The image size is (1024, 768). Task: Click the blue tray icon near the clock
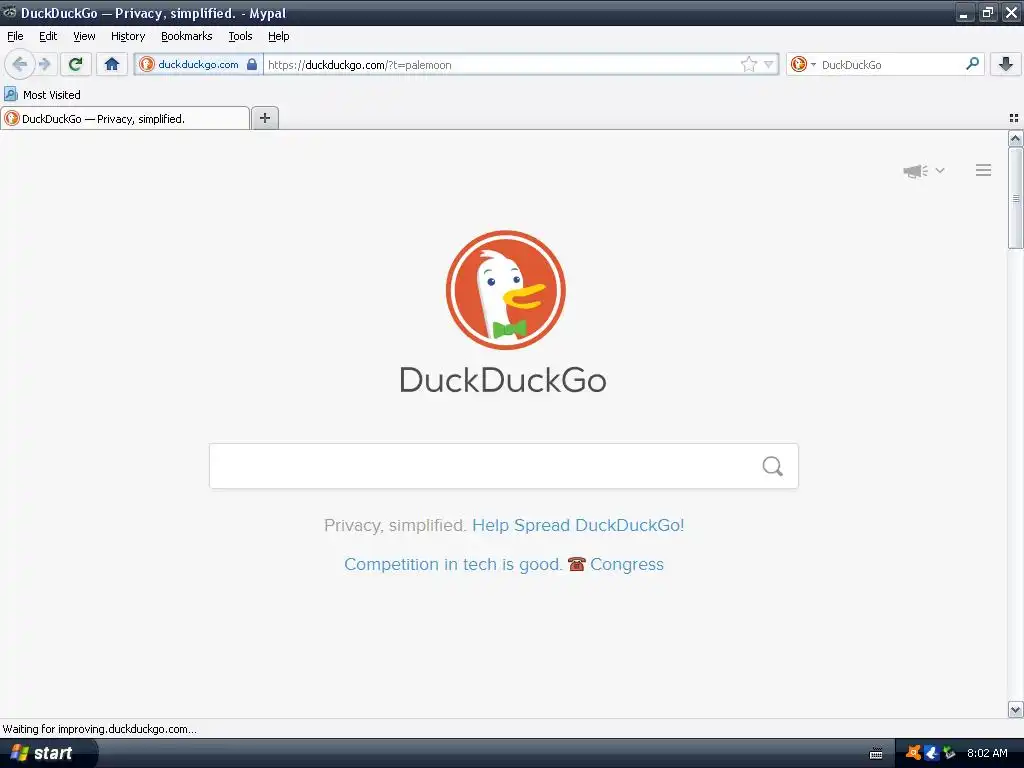932,753
